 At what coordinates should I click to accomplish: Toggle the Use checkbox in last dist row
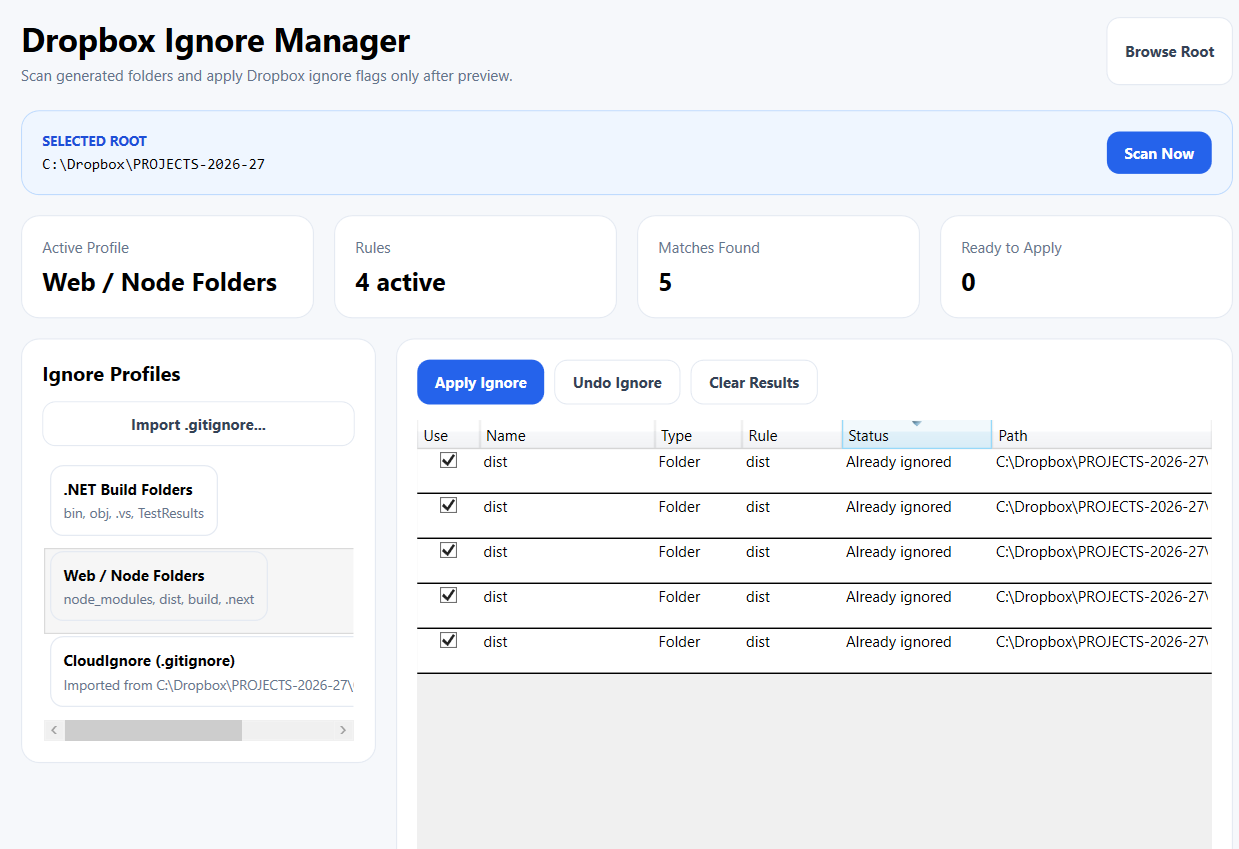point(448,641)
